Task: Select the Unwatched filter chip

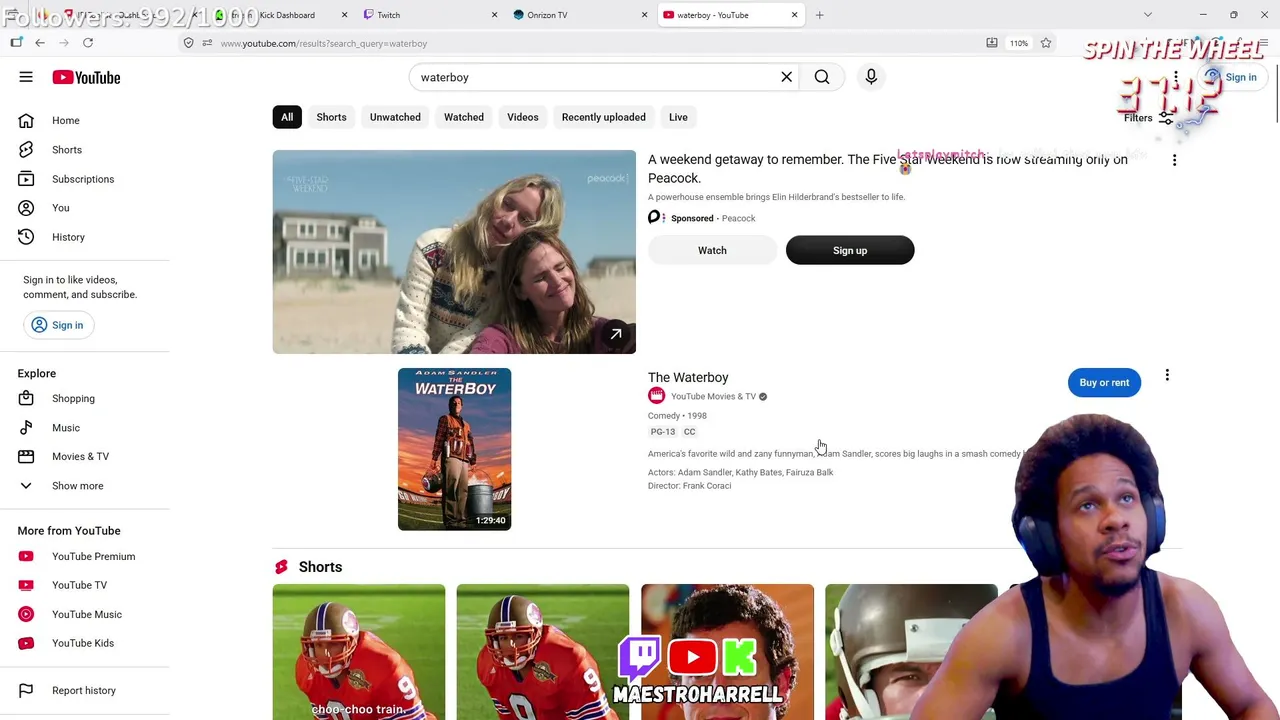Action: pos(395,117)
